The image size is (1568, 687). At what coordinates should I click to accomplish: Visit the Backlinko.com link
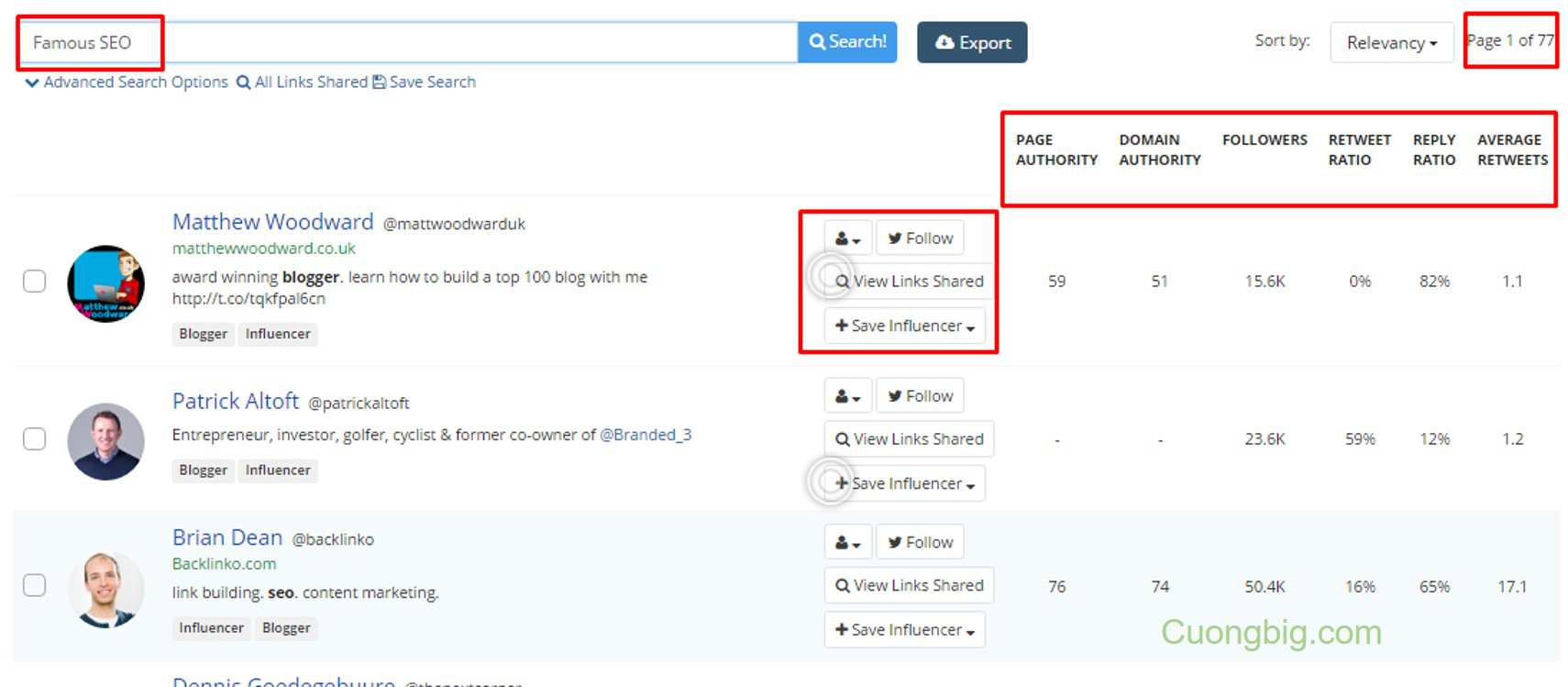click(x=225, y=564)
